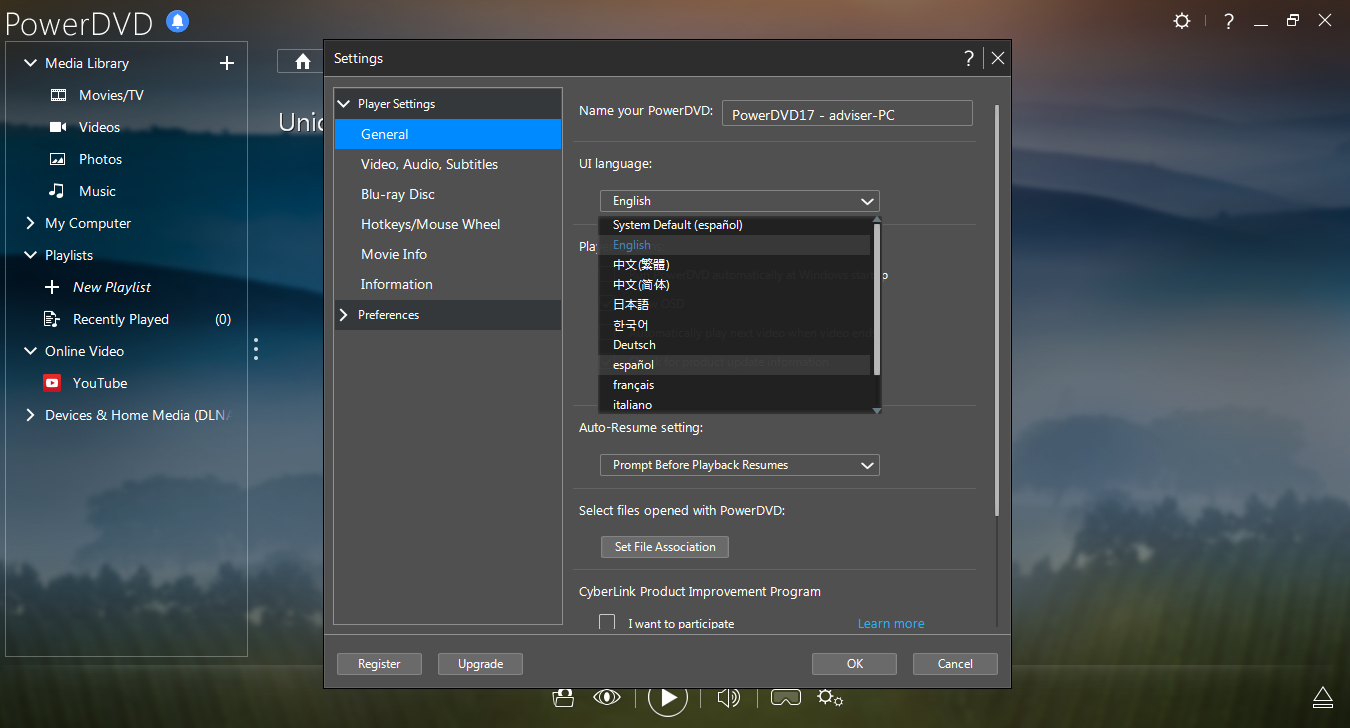Confirm settings with the OK button
Screen dimensions: 1350x728
tap(855, 664)
